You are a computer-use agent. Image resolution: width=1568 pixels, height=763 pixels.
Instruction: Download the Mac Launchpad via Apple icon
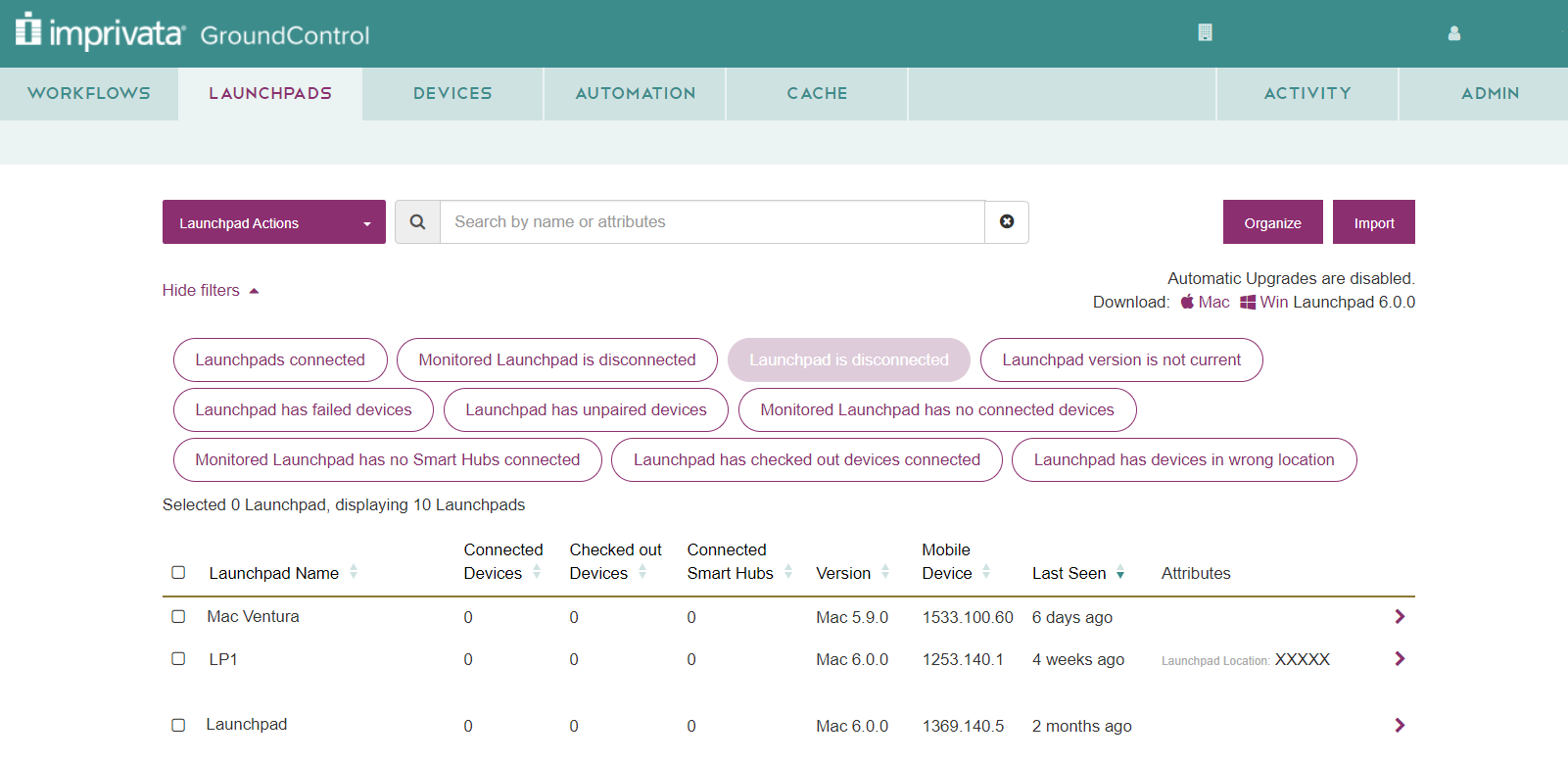(1187, 302)
